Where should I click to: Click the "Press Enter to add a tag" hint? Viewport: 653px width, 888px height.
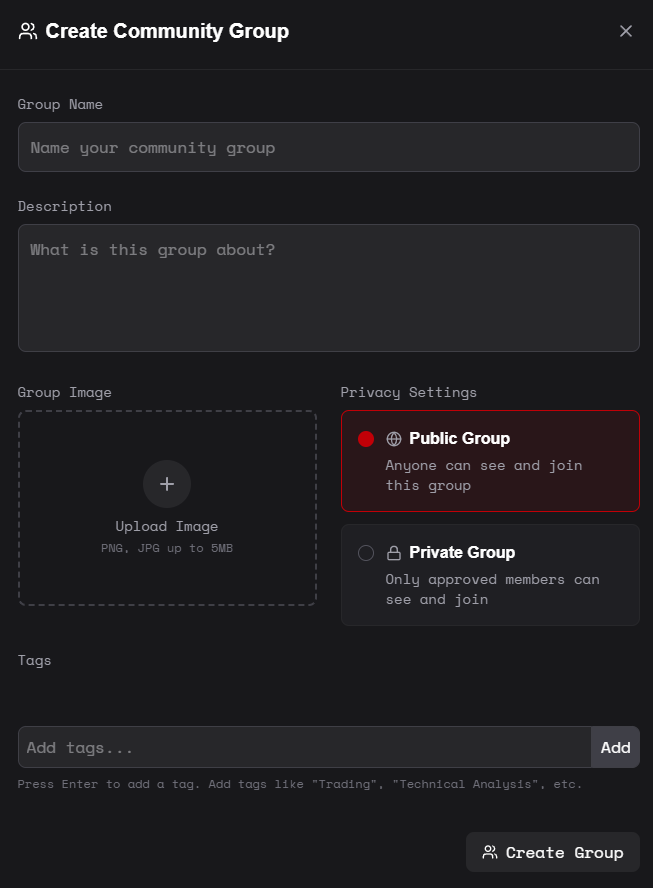(x=300, y=784)
